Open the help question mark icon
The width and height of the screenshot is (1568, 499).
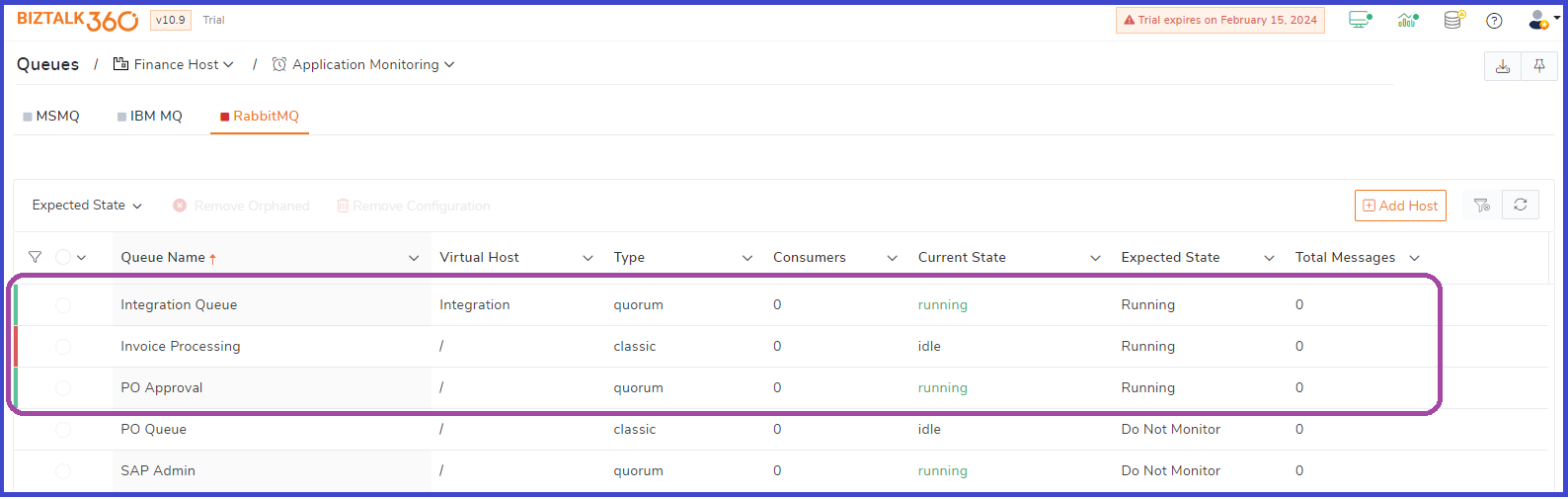[1494, 20]
